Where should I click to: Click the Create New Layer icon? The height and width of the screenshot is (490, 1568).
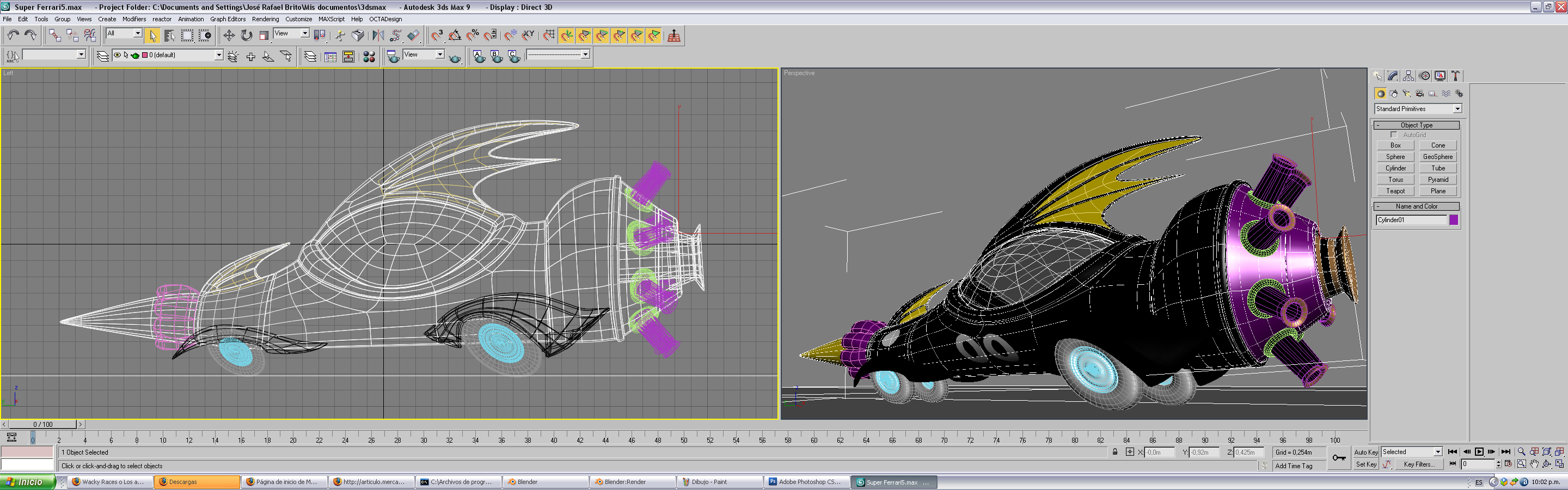[x=232, y=57]
